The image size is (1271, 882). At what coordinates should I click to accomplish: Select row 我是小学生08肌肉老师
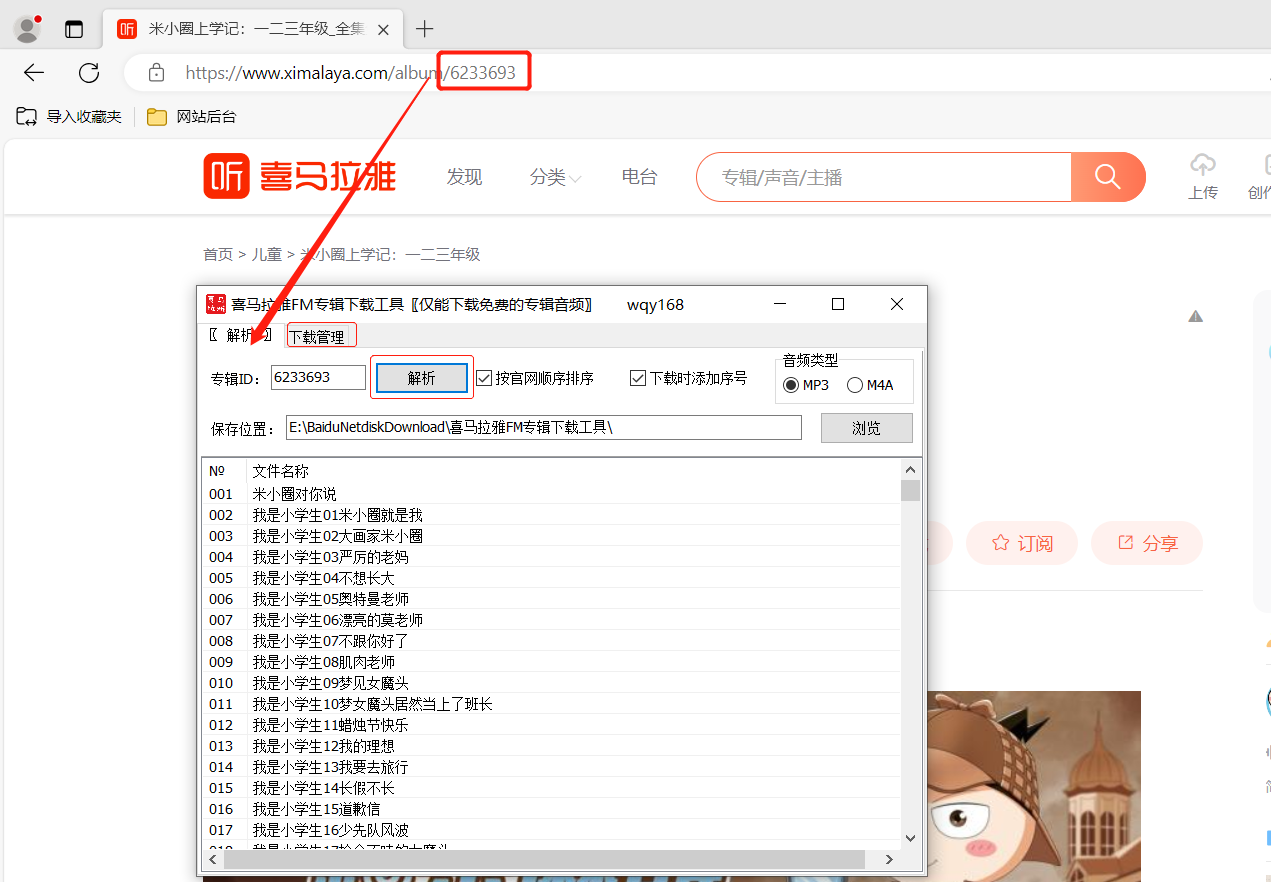coord(551,662)
